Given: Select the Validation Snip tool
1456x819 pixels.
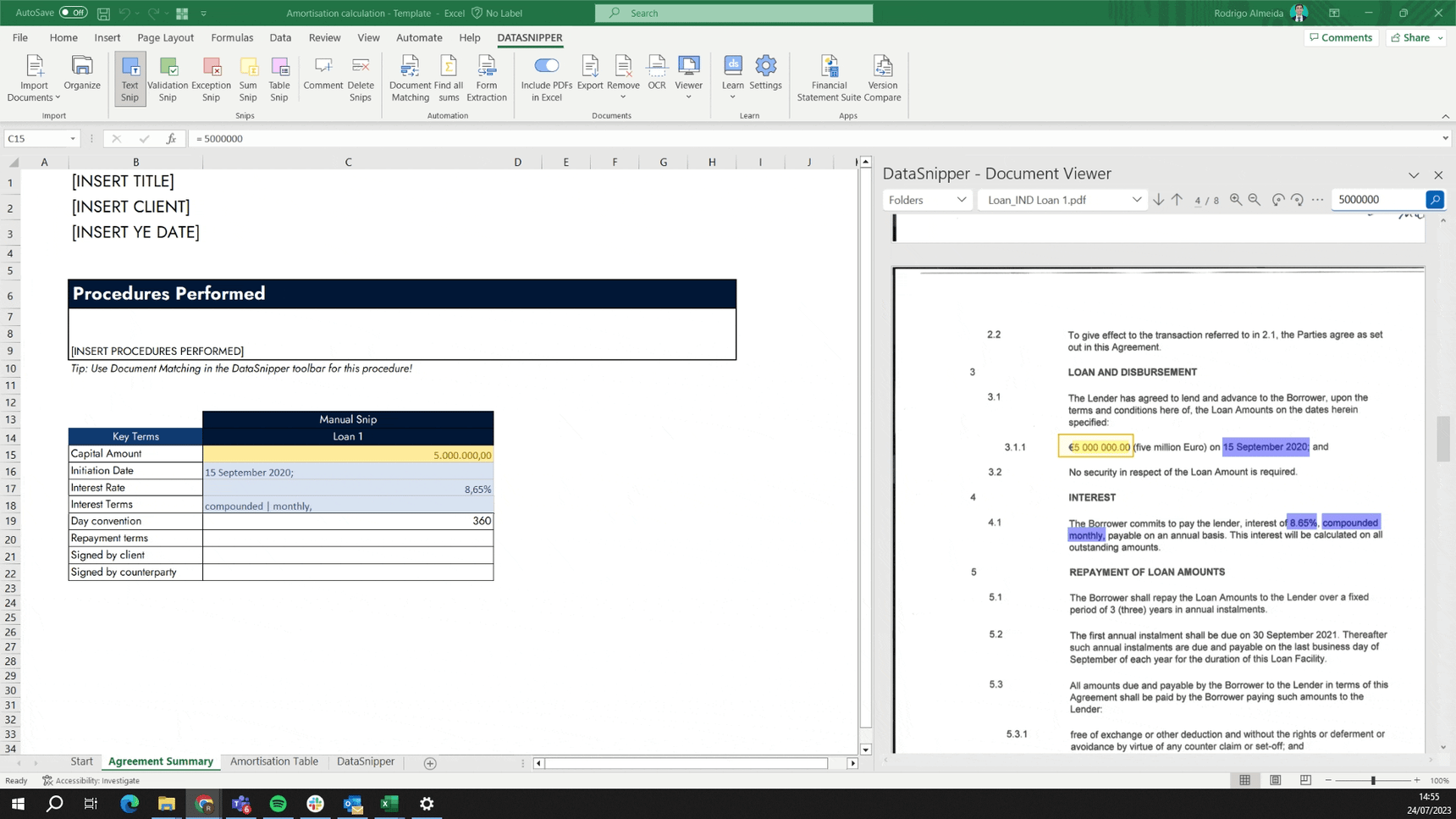Looking at the screenshot, I should pos(168,77).
